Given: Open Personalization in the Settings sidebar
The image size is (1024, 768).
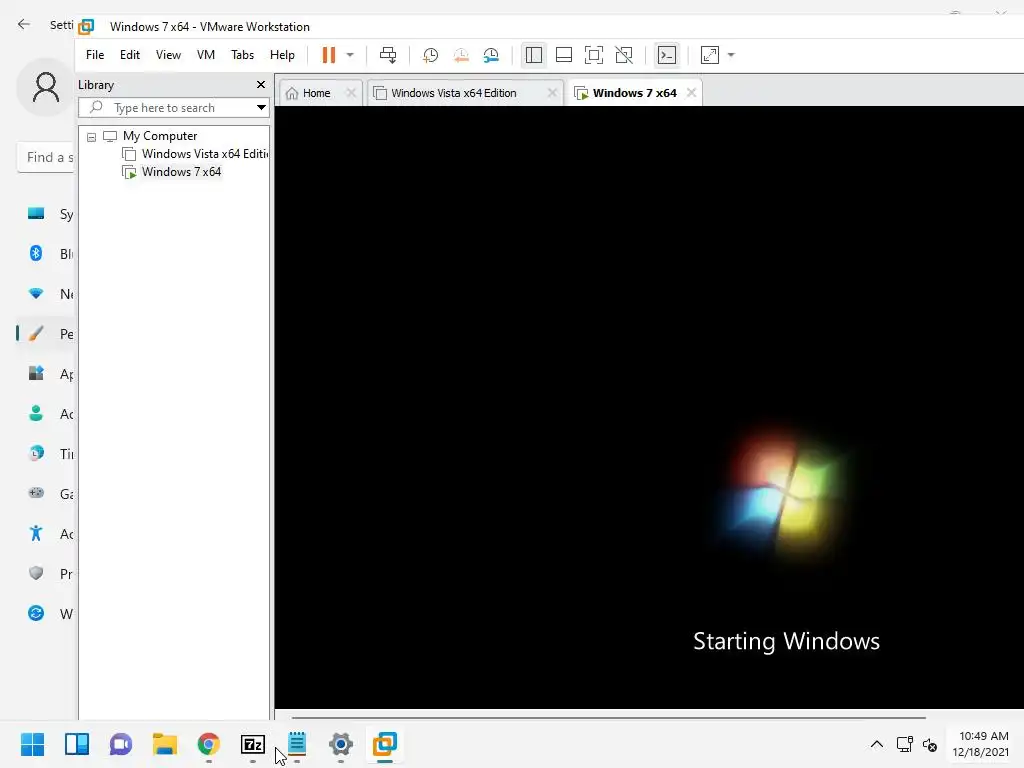Looking at the screenshot, I should 47,334.
